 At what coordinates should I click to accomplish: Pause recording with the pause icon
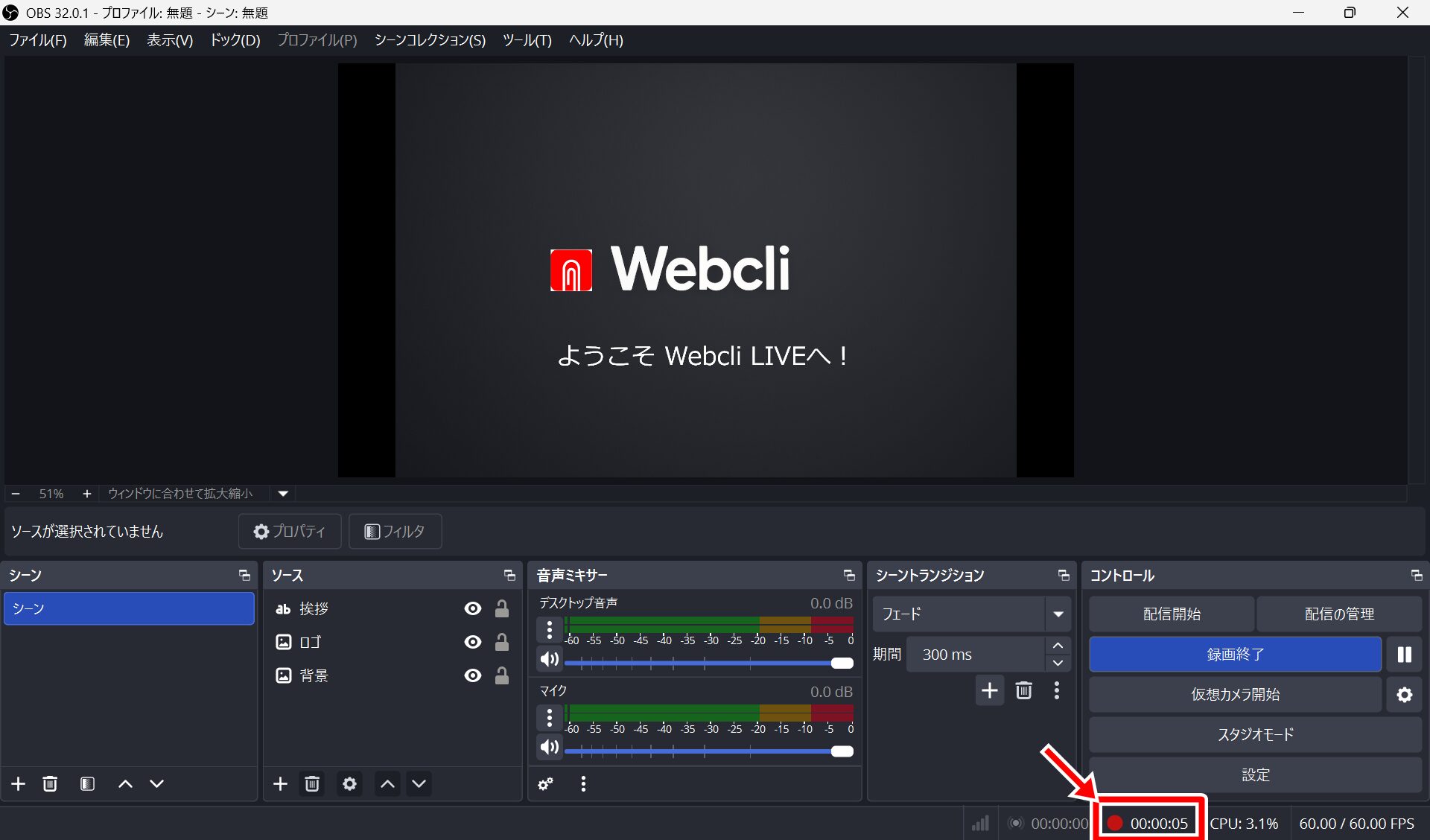[1404, 655]
